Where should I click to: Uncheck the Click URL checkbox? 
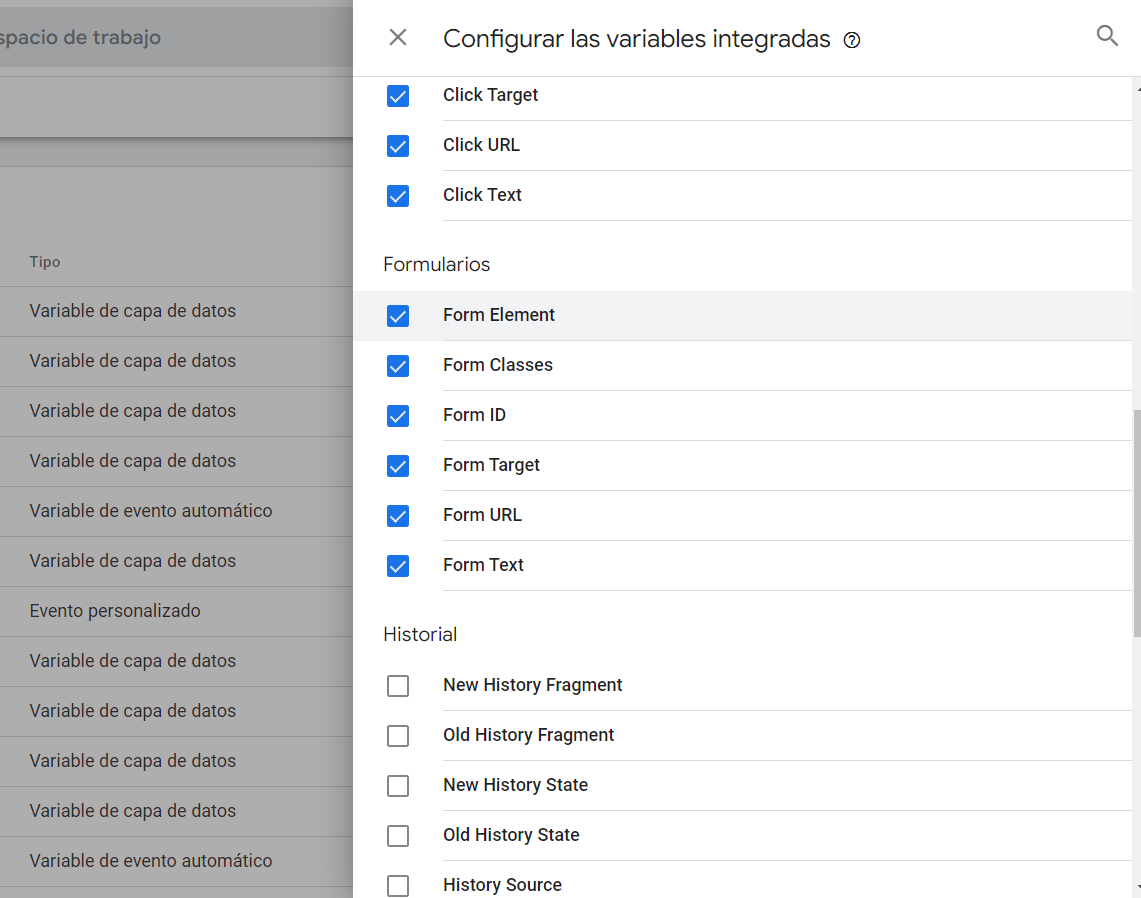(398, 146)
